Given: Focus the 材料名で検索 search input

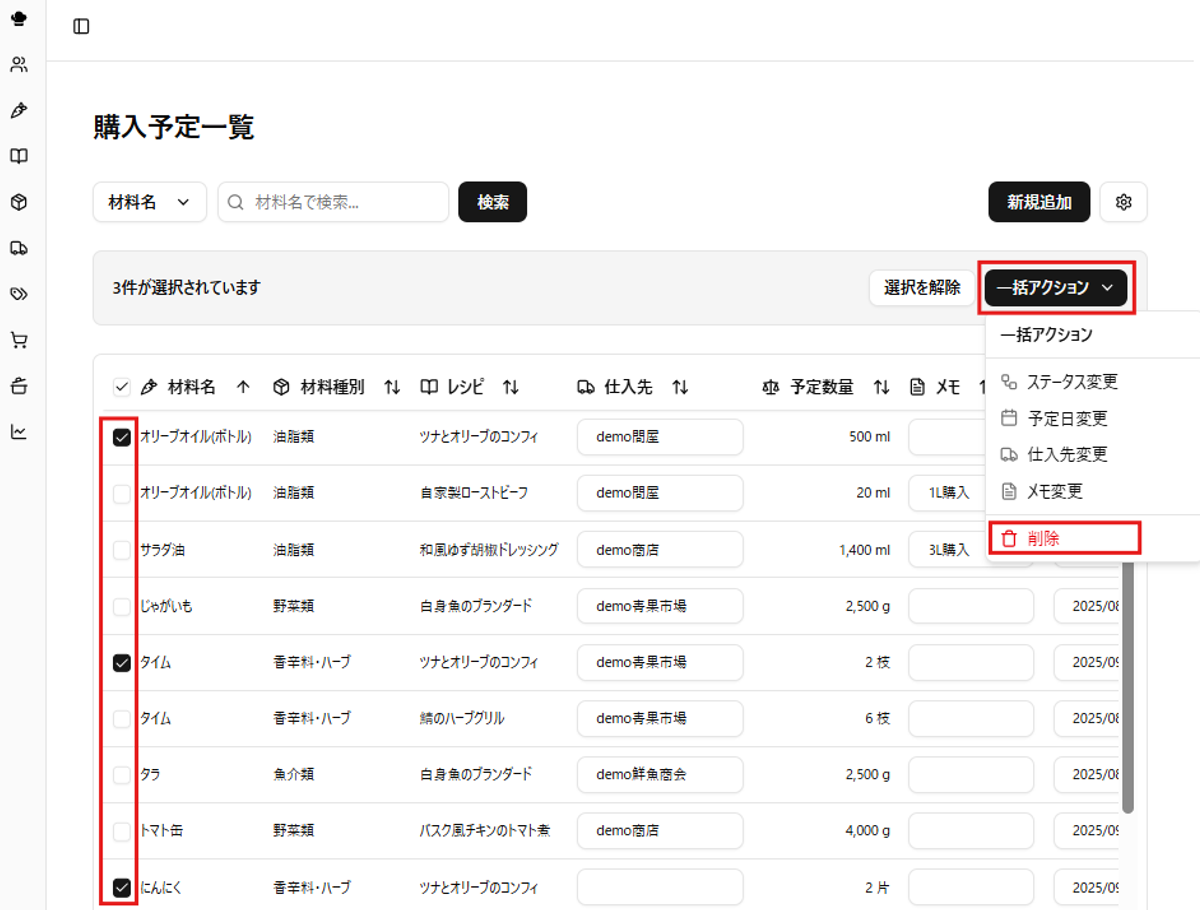Looking at the screenshot, I should click(x=333, y=202).
